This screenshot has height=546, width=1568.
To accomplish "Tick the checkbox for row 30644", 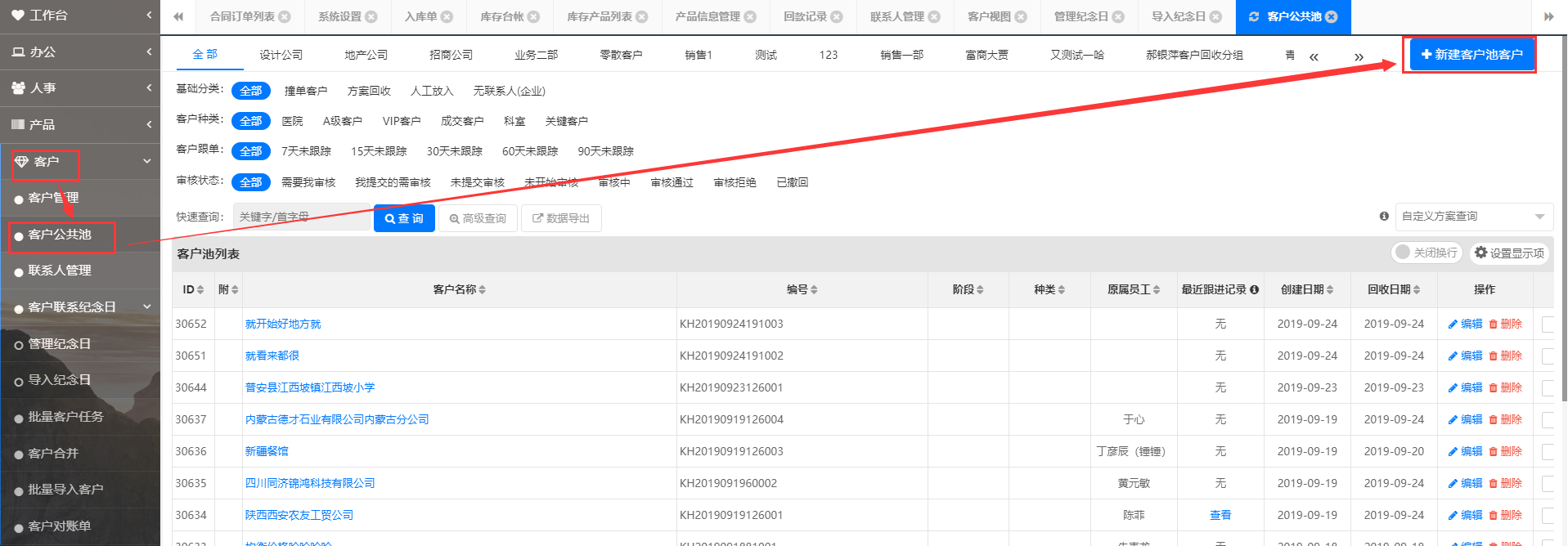I will coord(1548,387).
